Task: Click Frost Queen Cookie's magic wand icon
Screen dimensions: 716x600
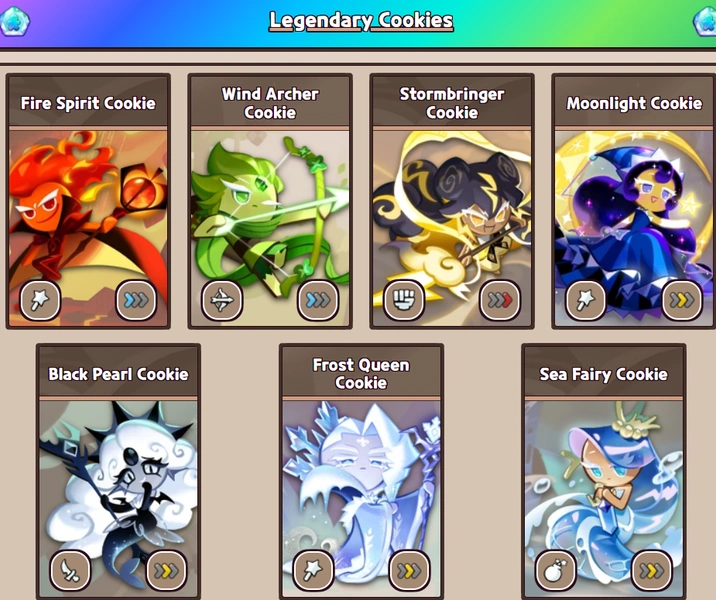Action: 313,570
